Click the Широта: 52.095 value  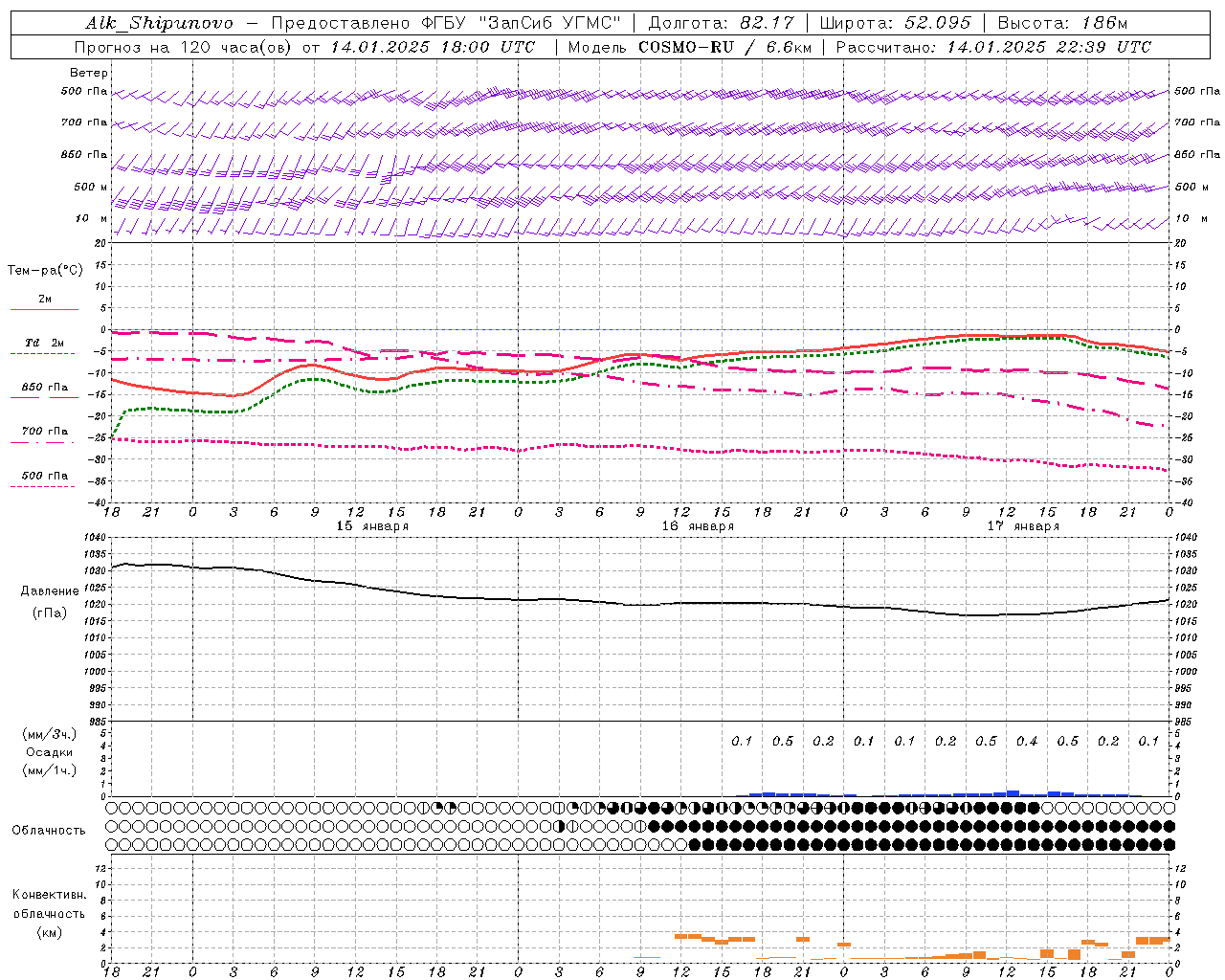point(895,23)
